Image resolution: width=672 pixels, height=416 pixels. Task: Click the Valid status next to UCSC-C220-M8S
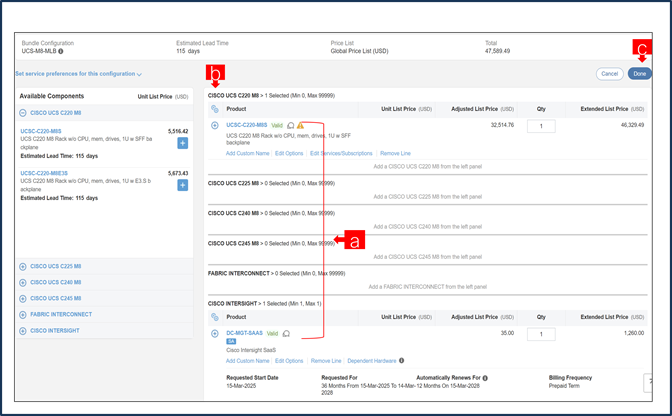point(277,126)
